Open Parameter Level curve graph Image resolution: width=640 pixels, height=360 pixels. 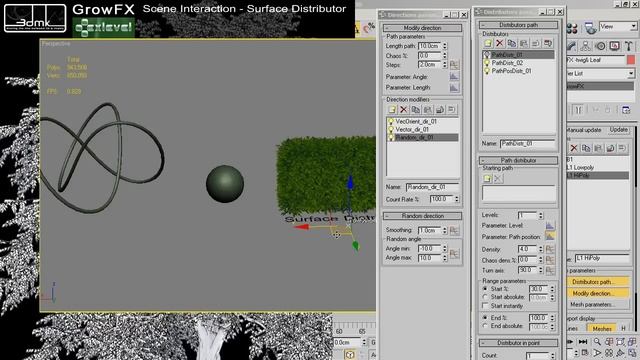(550, 225)
